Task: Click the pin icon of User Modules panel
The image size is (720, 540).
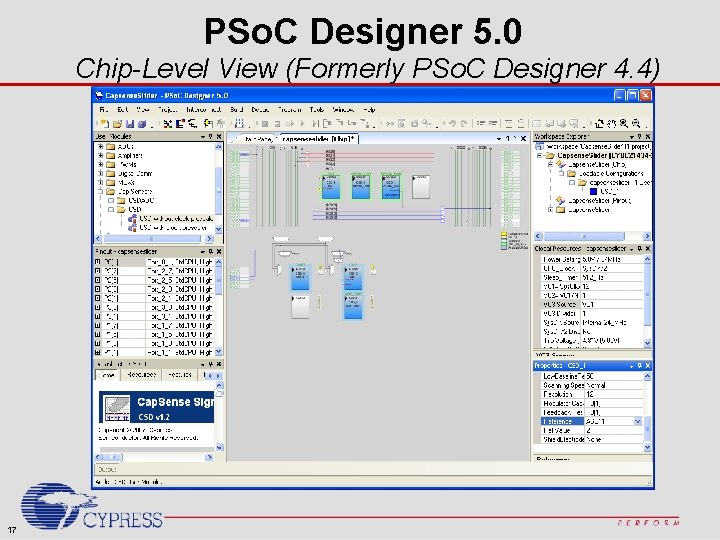Action: pos(211,136)
